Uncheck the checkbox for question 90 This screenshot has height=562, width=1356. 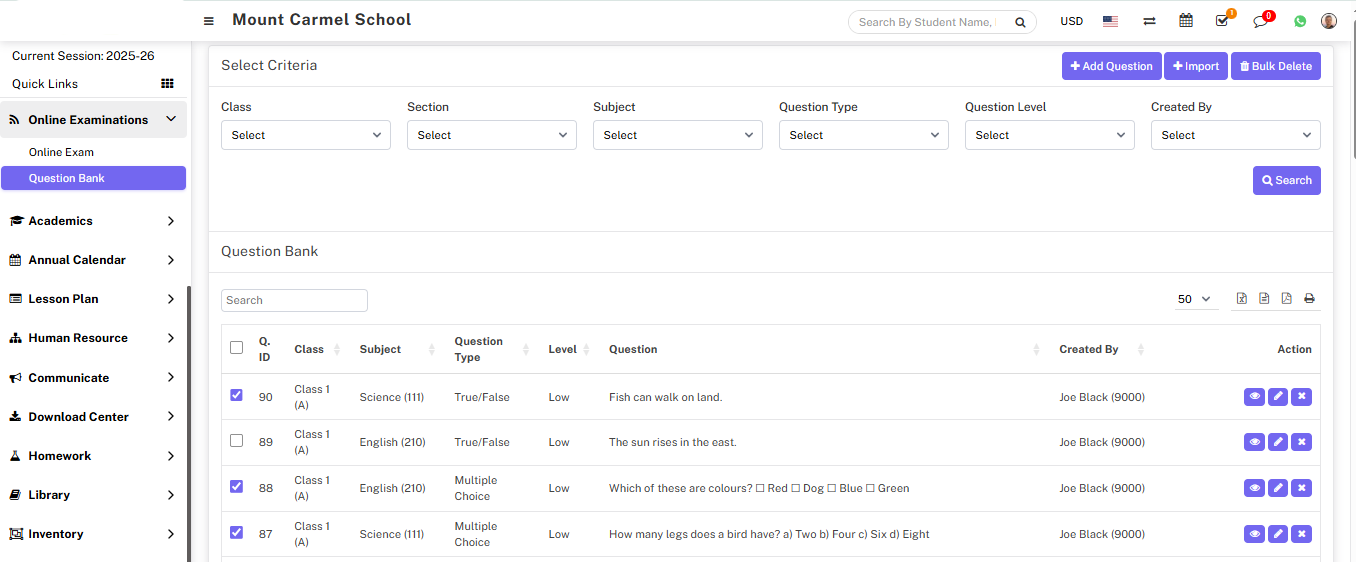[x=236, y=395]
